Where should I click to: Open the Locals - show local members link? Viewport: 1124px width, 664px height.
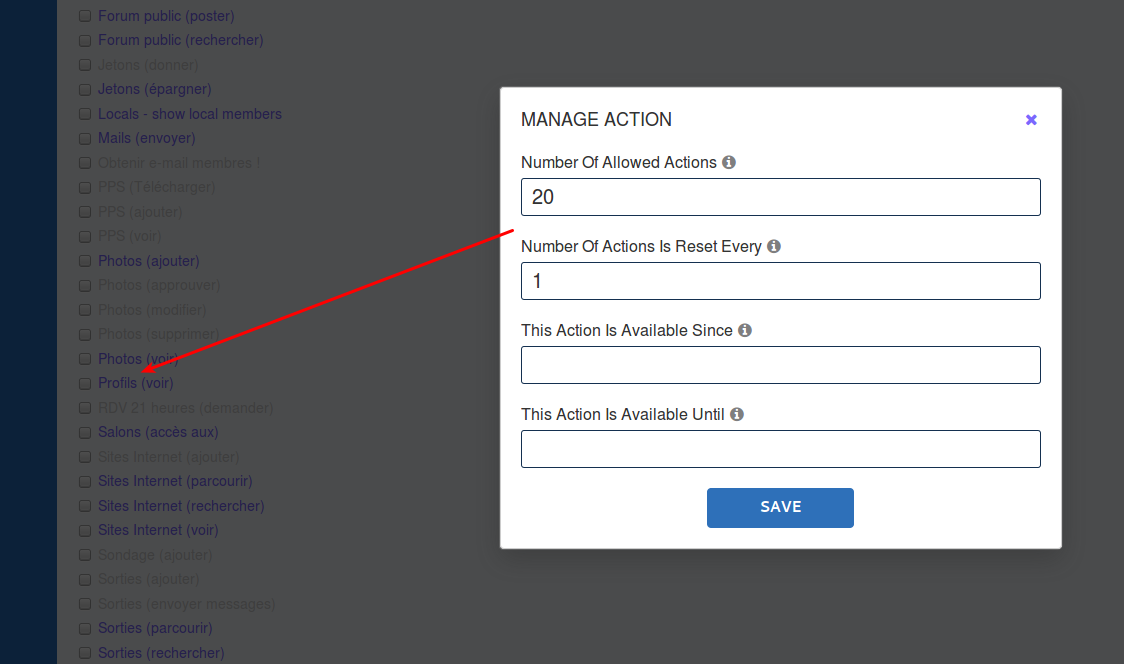[190, 114]
